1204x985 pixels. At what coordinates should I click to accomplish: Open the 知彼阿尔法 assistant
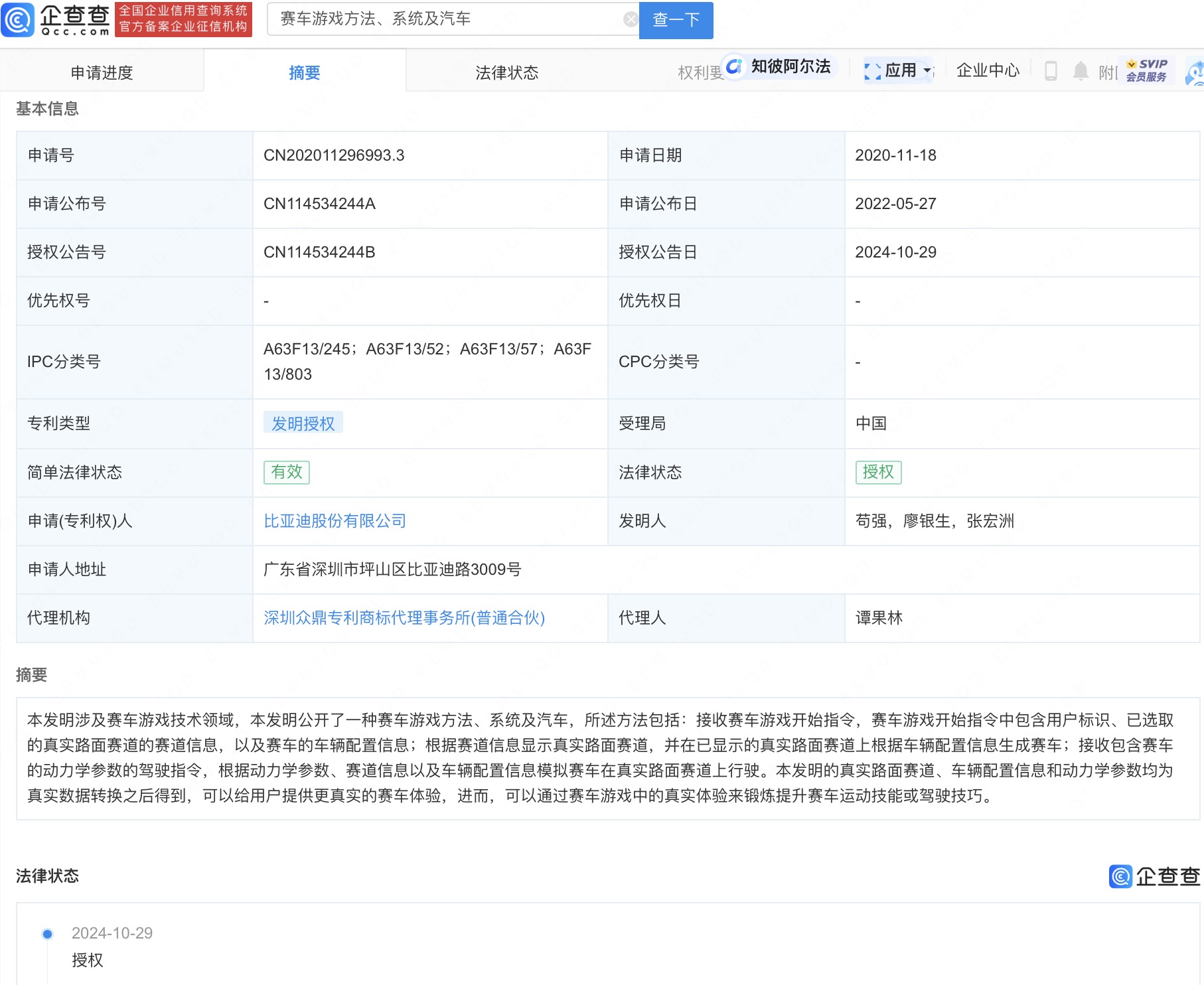779,66
